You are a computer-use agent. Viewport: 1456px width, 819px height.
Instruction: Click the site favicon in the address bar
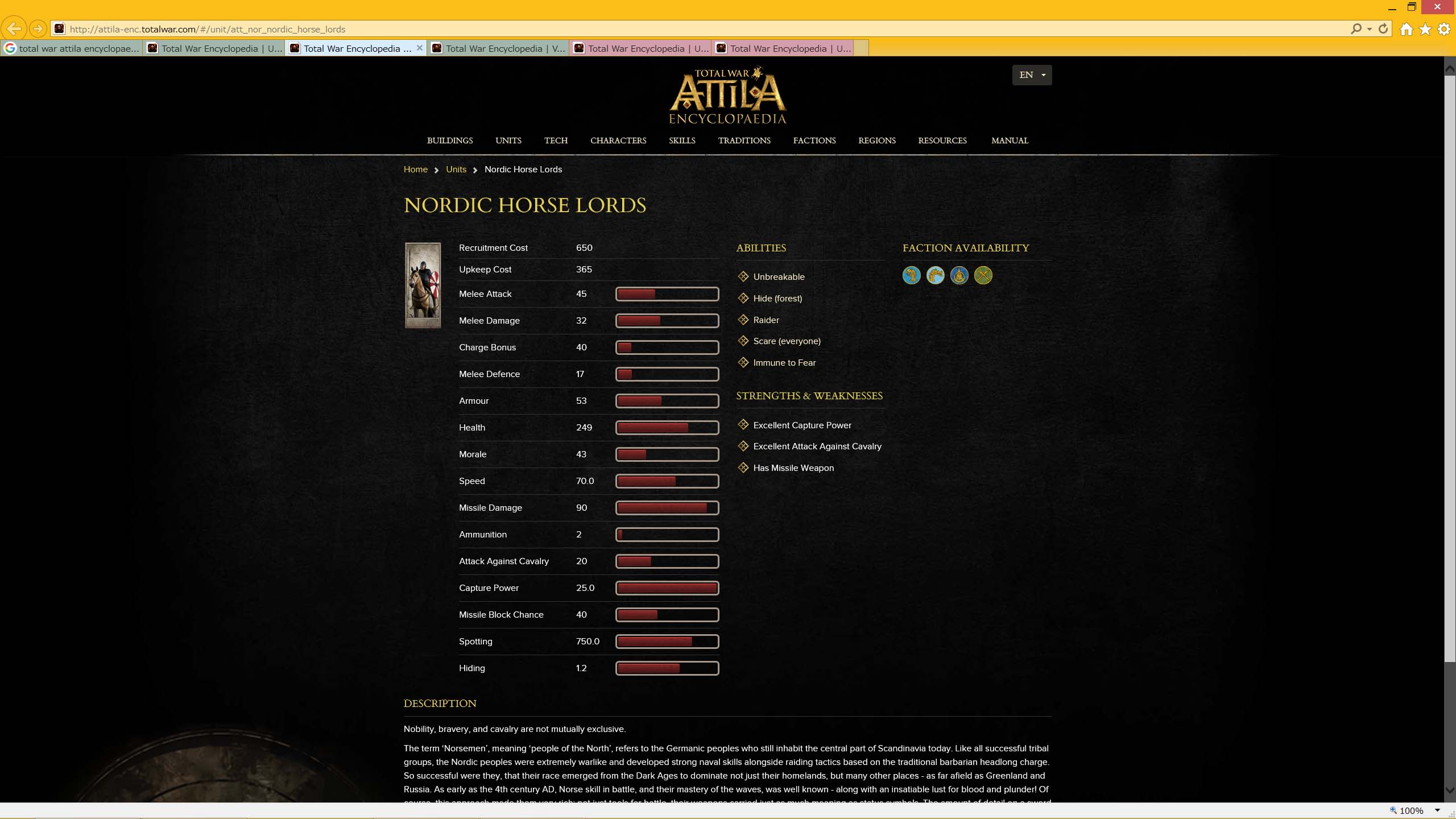59,28
